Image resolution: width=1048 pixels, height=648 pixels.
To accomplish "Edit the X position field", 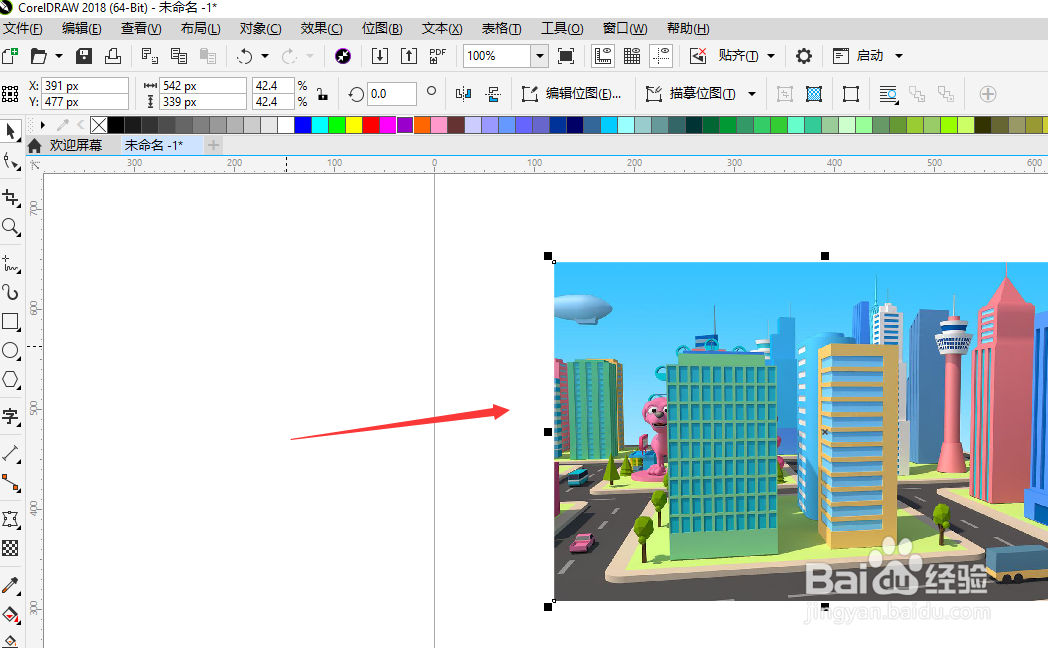I will 85,86.
